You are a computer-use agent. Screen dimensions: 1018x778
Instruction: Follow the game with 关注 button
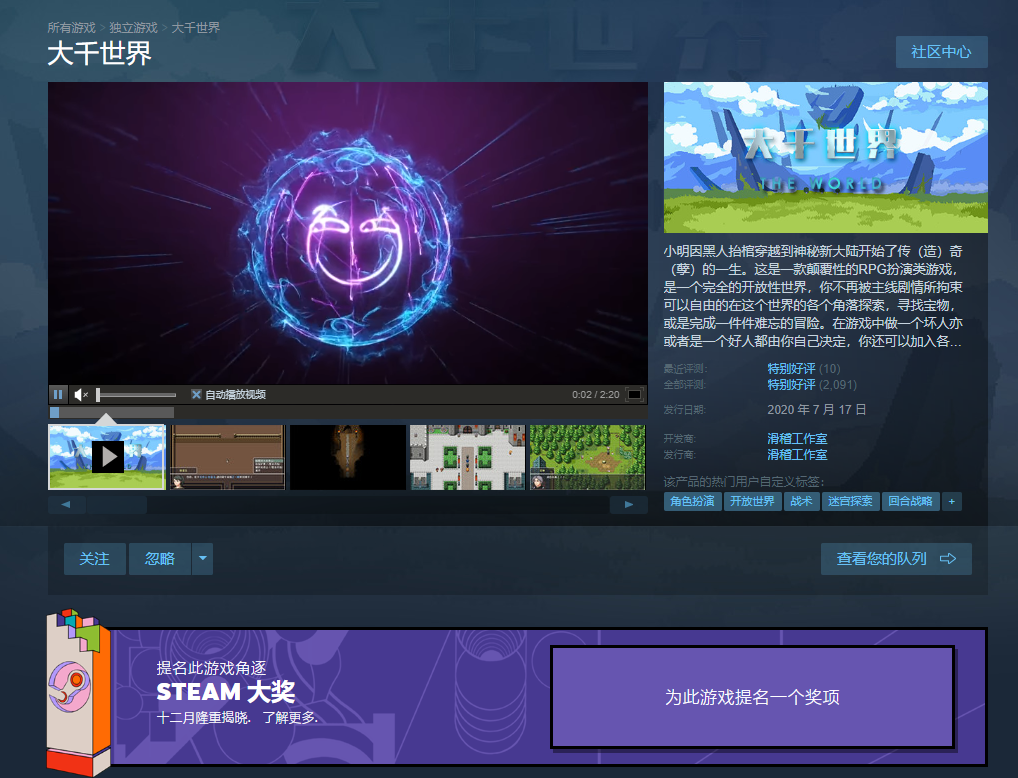pos(95,559)
